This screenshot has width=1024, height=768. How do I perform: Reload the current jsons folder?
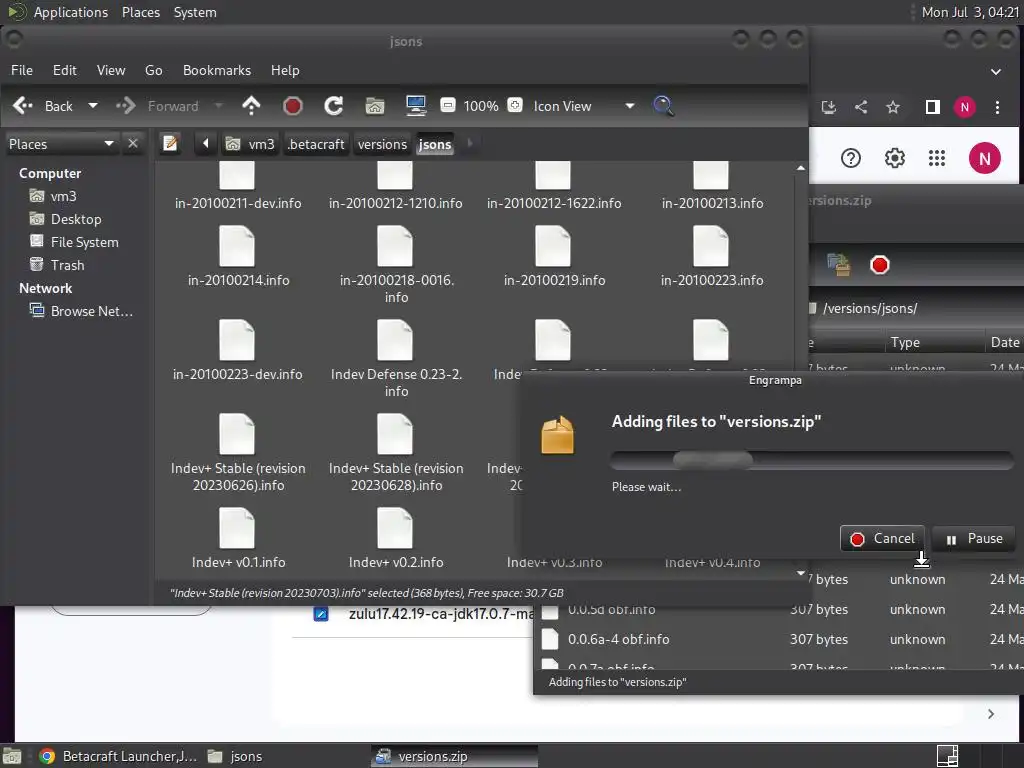334,106
